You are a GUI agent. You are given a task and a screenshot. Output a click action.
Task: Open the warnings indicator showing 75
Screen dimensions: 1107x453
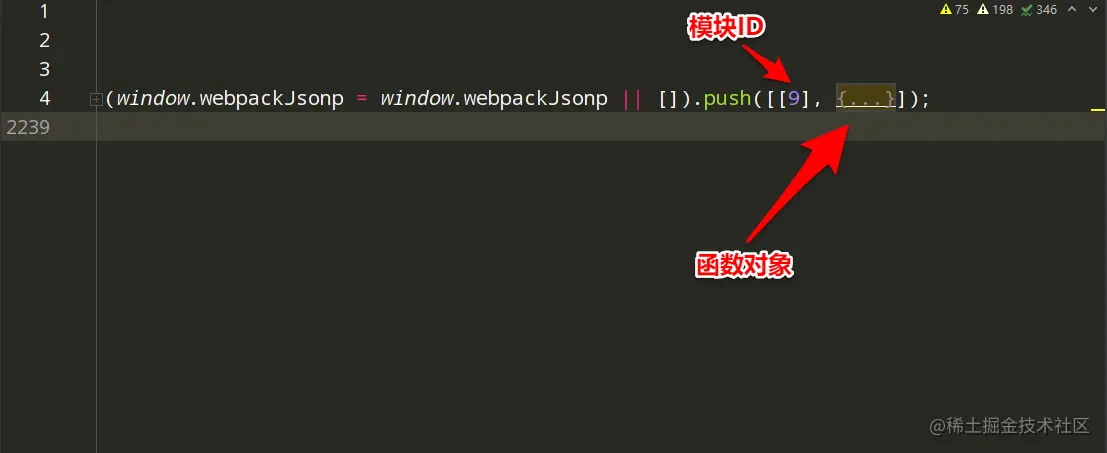[957, 9]
